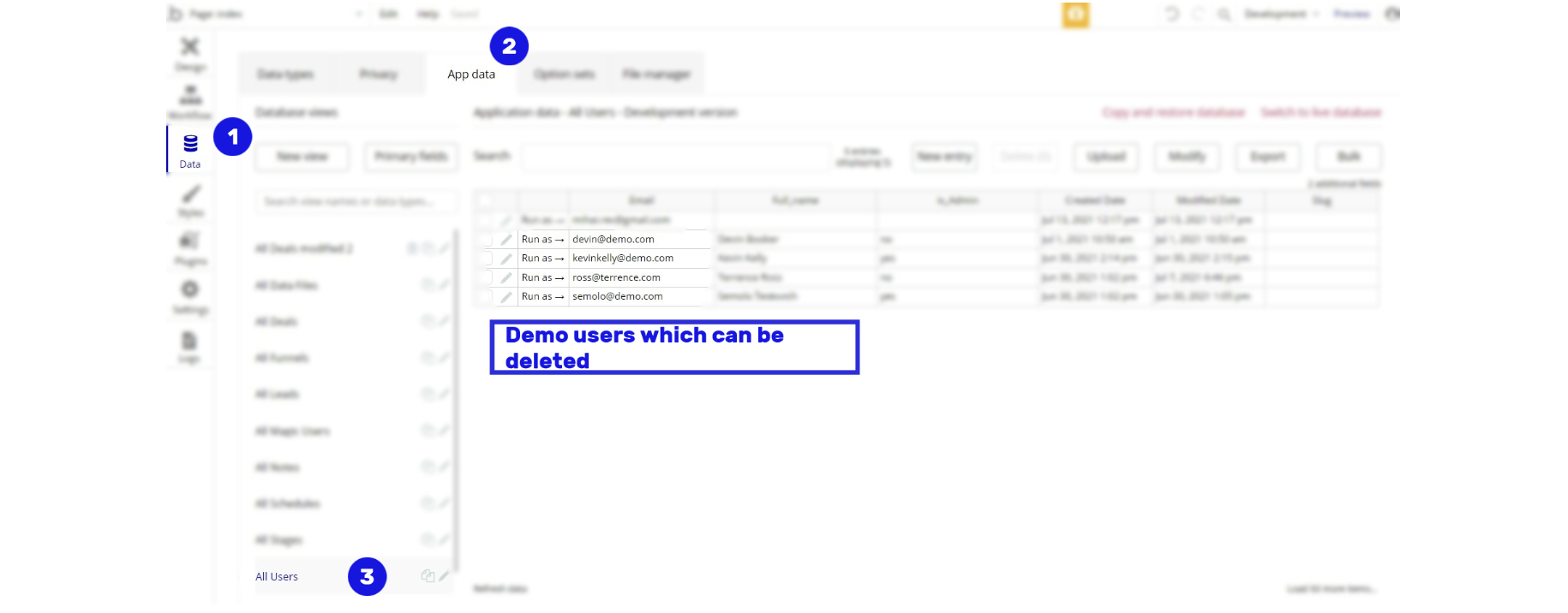Image resolution: width=1568 pixels, height=613 pixels.
Task: Copy the All Users view
Action: (x=428, y=576)
